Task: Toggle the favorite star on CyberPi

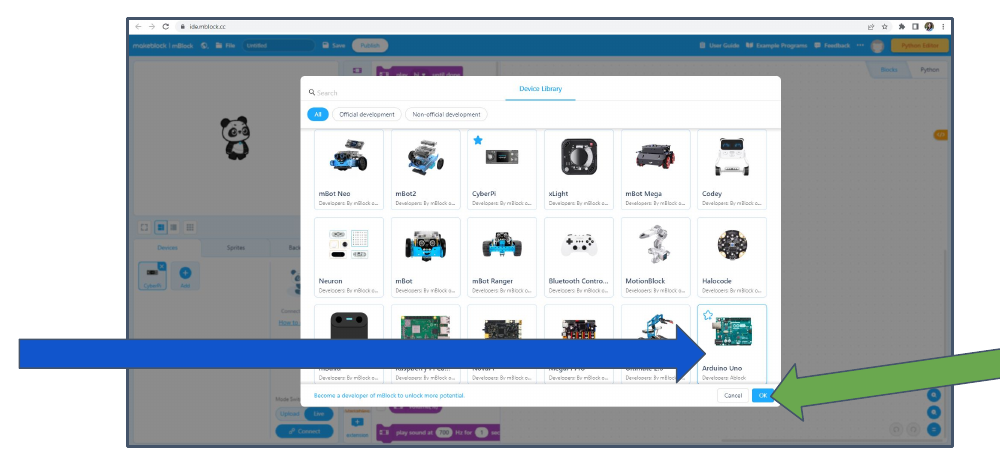Action: point(478,140)
